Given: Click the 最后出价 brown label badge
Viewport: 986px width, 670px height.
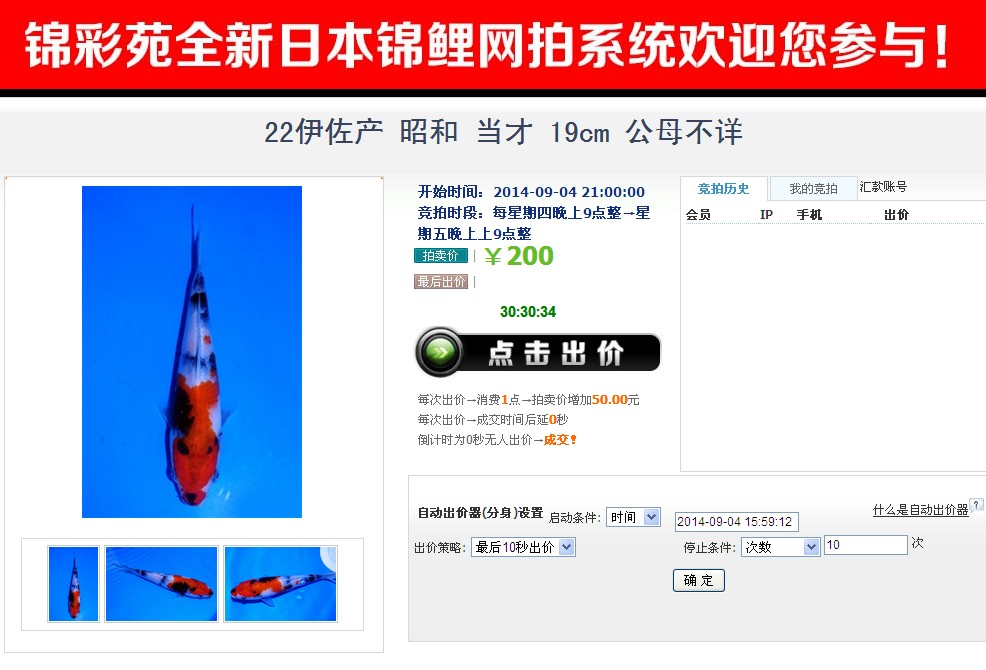Looking at the screenshot, I should pyautogui.click(x=441, y=281).
